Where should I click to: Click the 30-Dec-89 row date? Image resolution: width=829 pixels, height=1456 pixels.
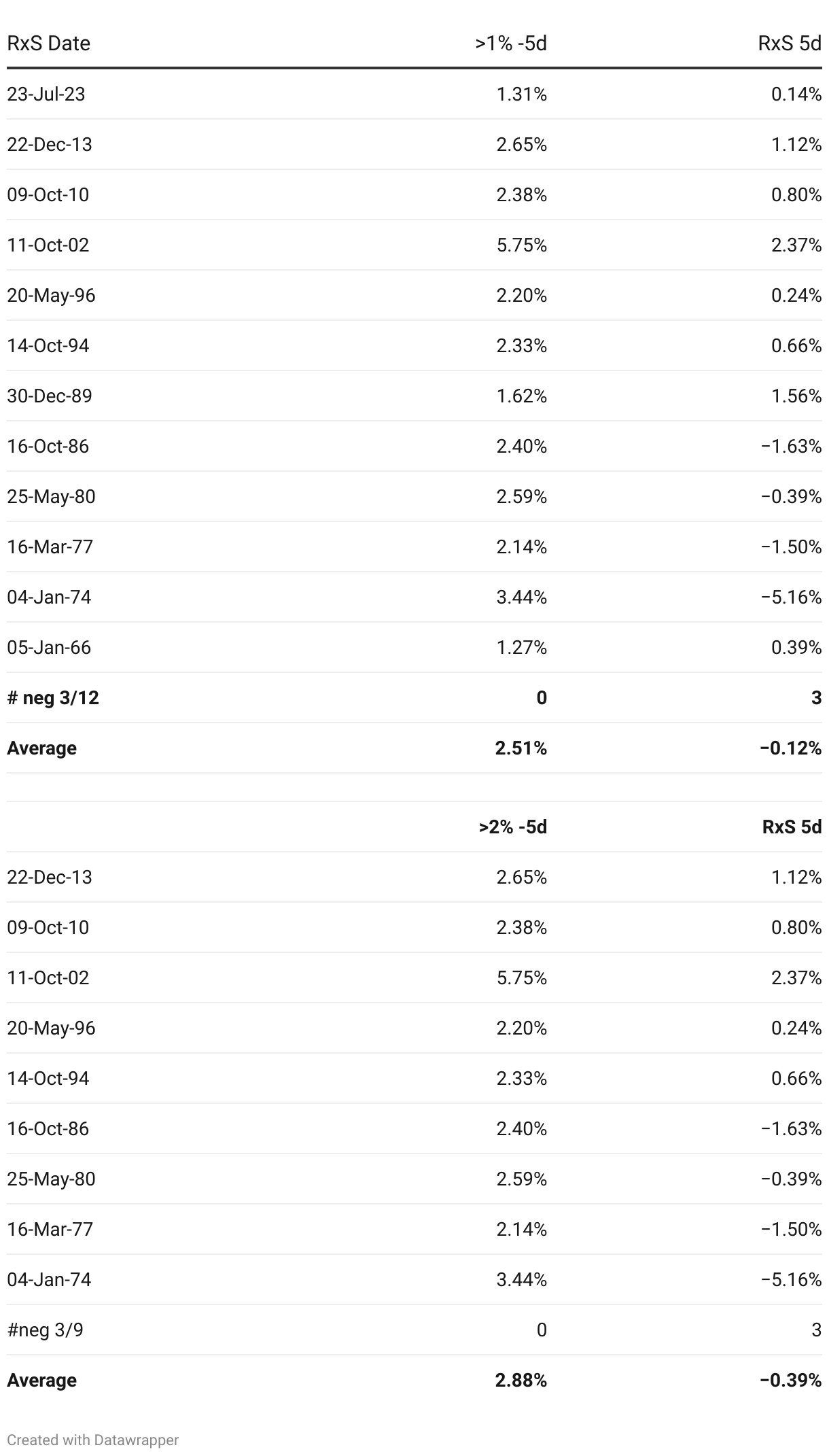click(50, 396)
